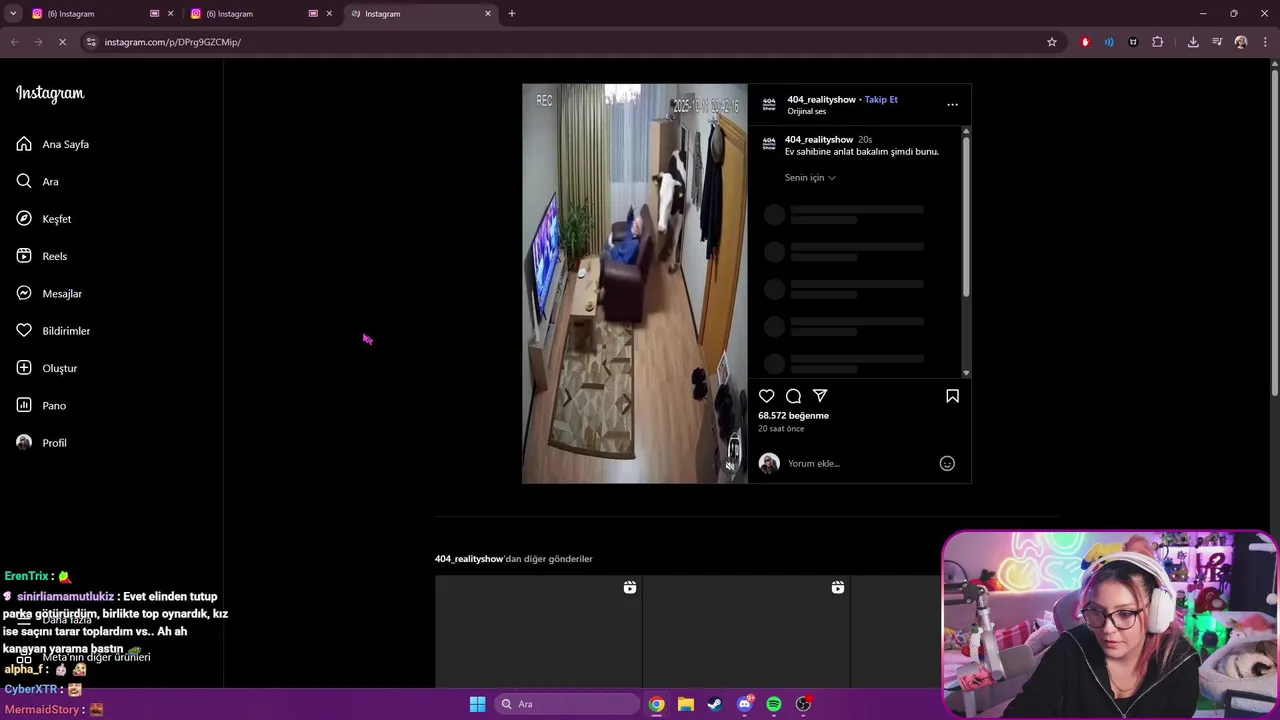Viewport: 1280px width, 720px height.
Task: Open media controls playlist icon
Action: click(1217, 42)
